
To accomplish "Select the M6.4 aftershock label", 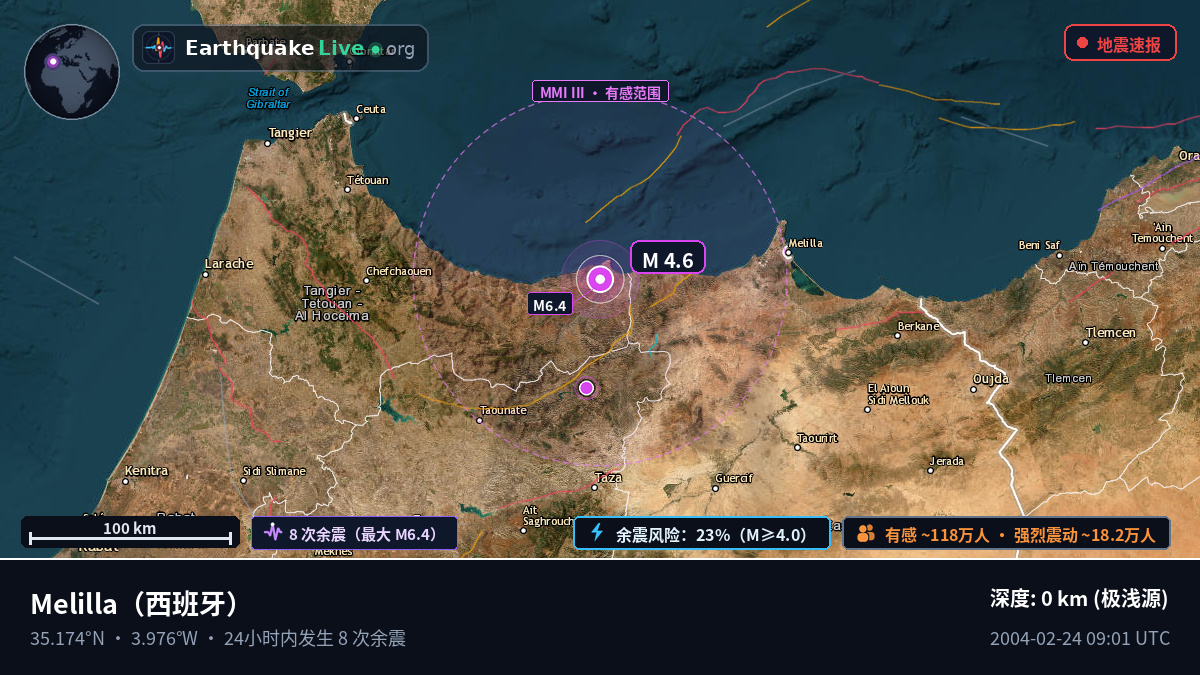I will pos(550,305).
